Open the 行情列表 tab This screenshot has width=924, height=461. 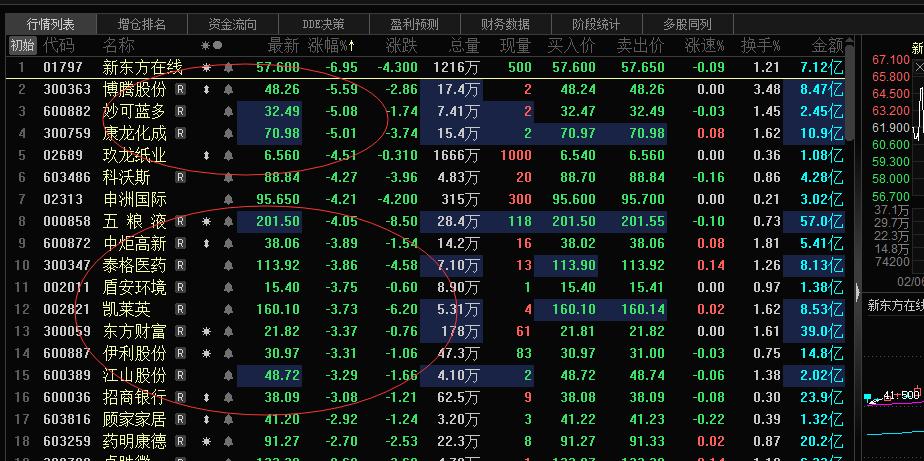pyautogui.click(x=51, y=24)
